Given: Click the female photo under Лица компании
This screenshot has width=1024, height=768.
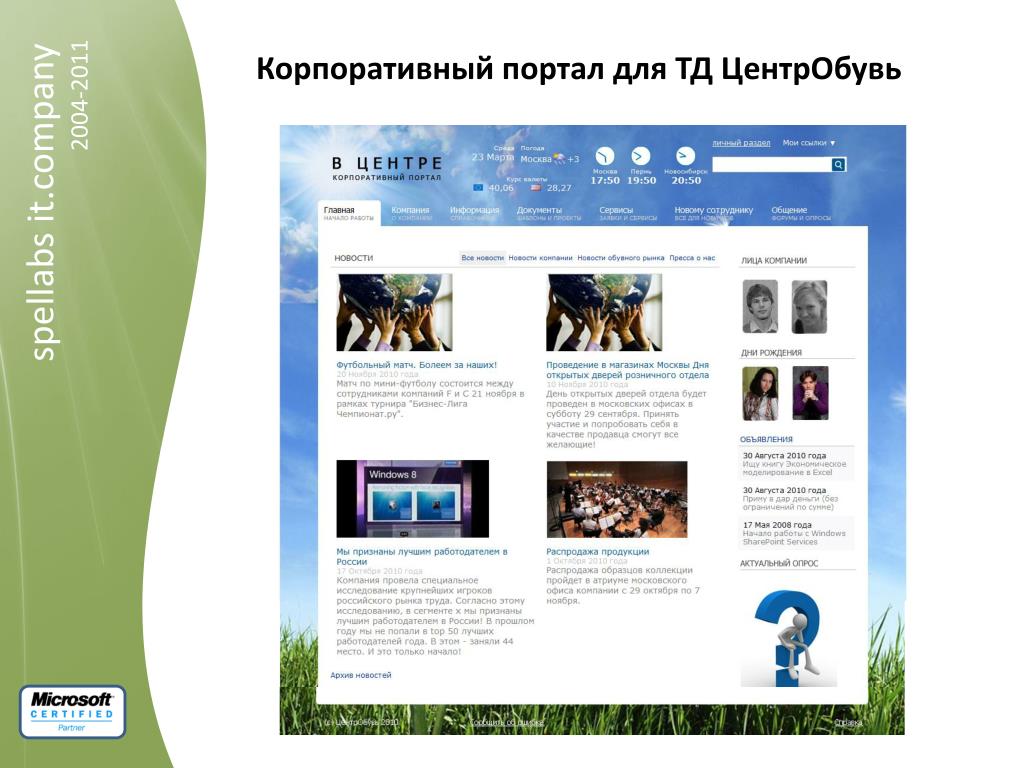Looking at the screenshot, I should pos(810,307).
